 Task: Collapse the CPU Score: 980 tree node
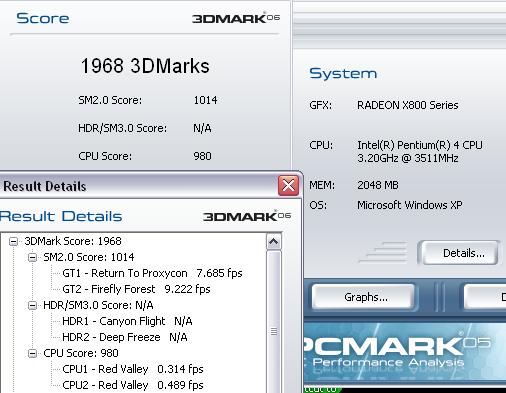(32, 353)
